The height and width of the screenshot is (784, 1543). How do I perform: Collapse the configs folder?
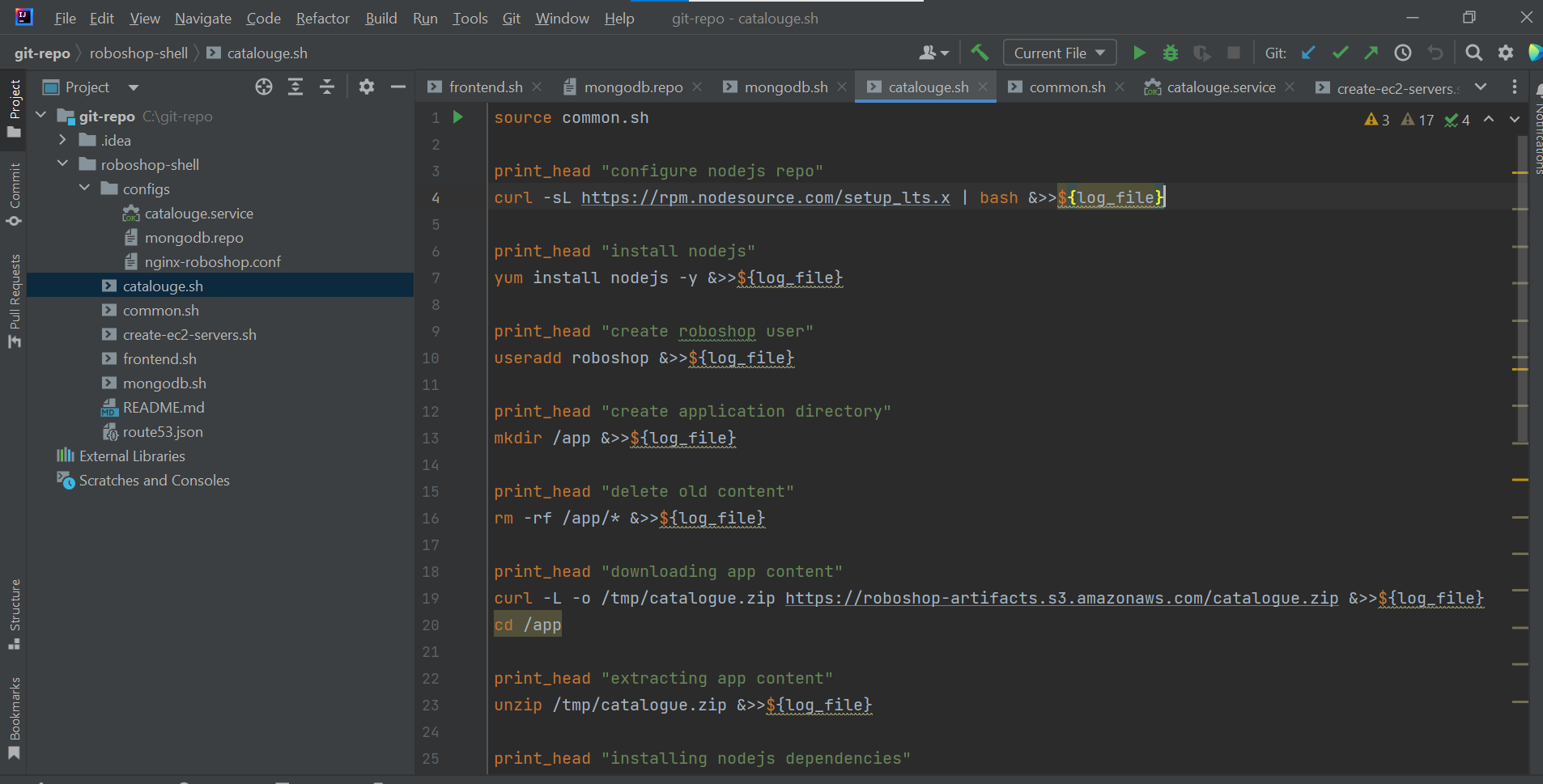pos(84,188)
